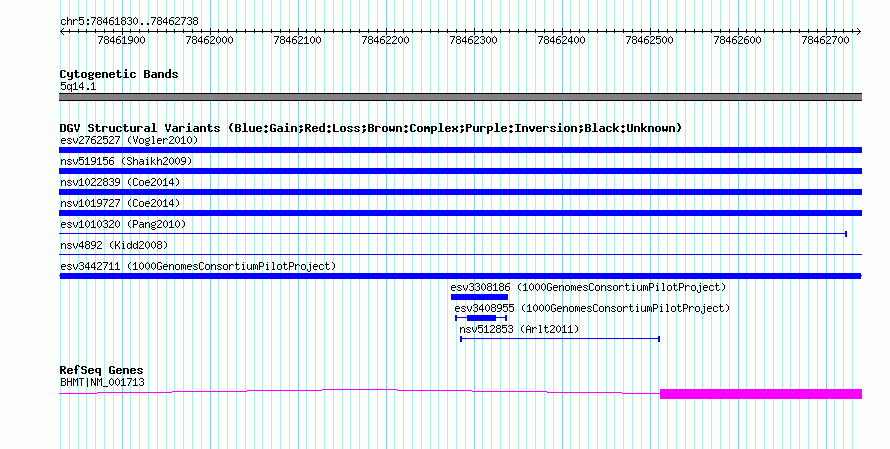The image size is (890, 449).
Task: Click the 78462500 ruler coordinate
Action: click(x=649, y=40)
